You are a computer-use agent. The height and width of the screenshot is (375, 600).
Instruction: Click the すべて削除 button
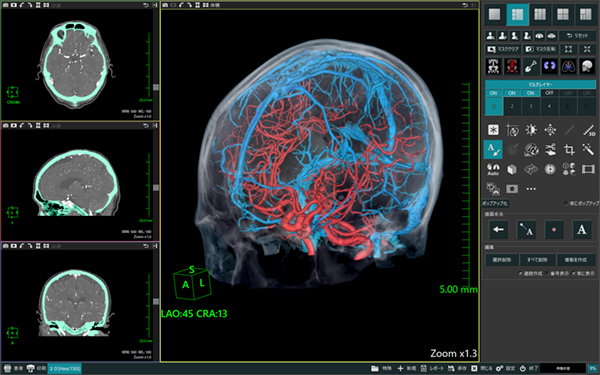[537, 260]
